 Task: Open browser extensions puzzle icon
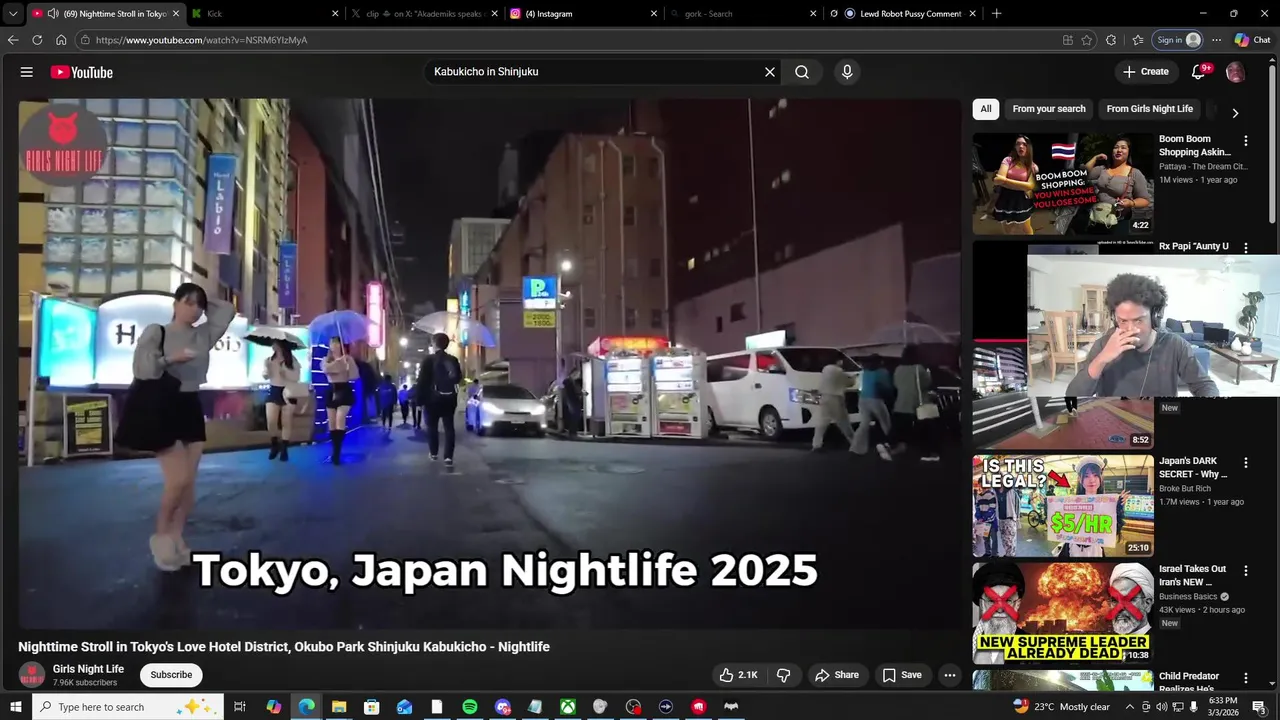tap(1111, 40)
